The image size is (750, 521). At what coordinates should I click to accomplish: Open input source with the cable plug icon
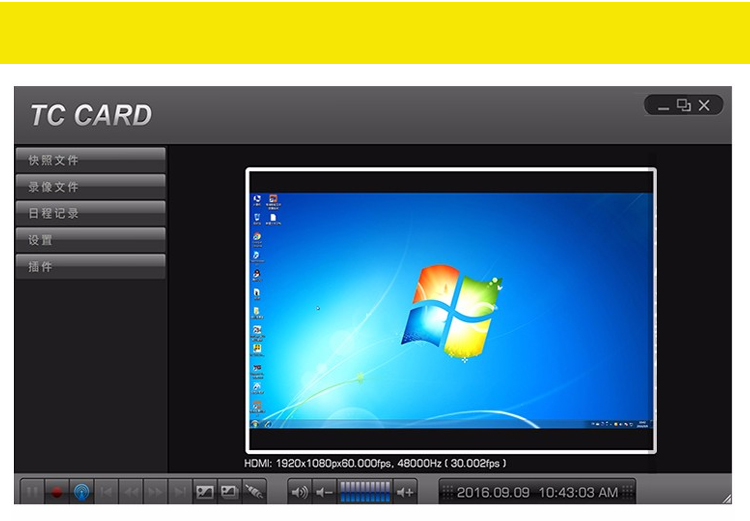[x=254, y=492]
